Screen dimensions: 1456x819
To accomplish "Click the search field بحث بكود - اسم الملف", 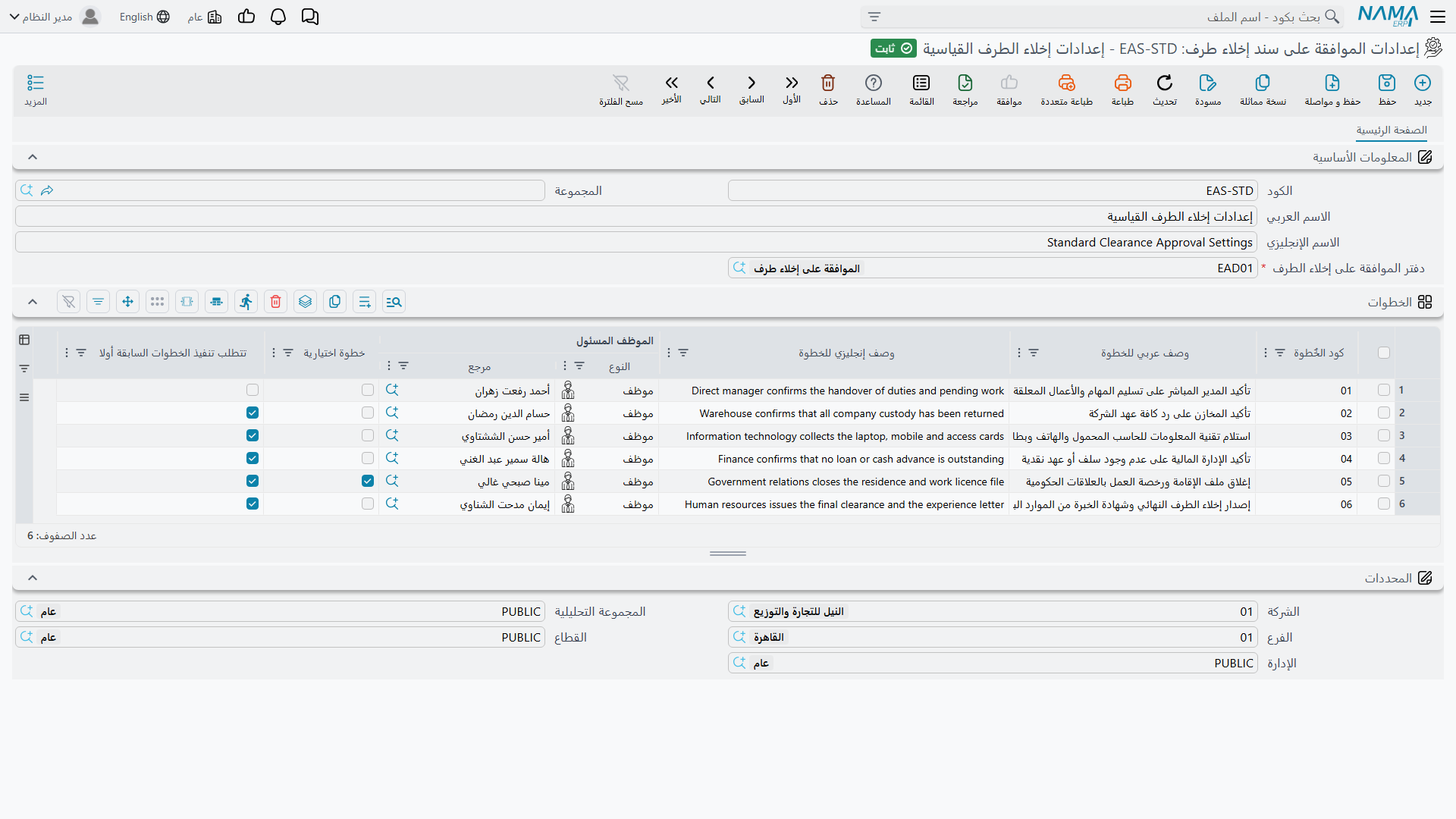I will tap(1102, 17).
